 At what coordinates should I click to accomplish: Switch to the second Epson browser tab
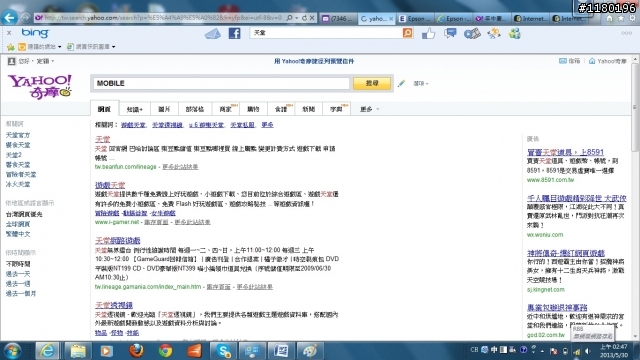tap(453, 18)
